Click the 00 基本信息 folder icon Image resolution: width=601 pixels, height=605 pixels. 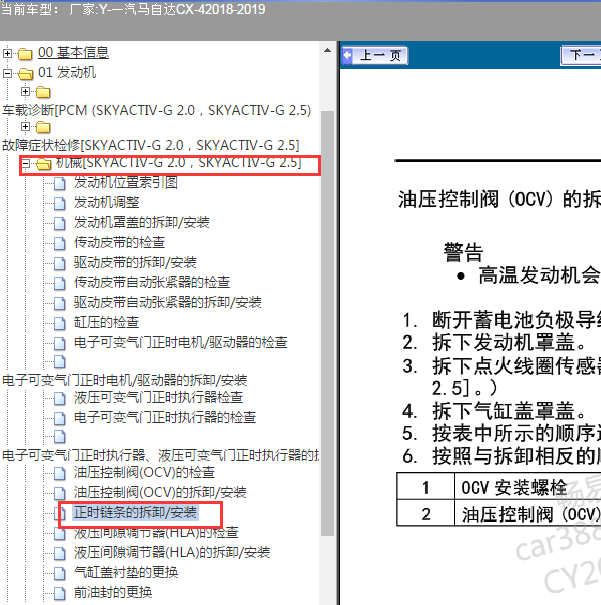pos(25,54)
